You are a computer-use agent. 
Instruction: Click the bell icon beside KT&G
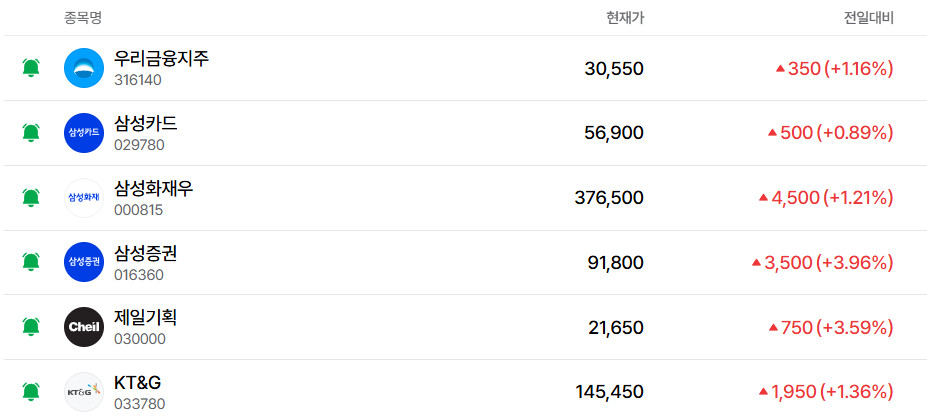click(31, 391)
